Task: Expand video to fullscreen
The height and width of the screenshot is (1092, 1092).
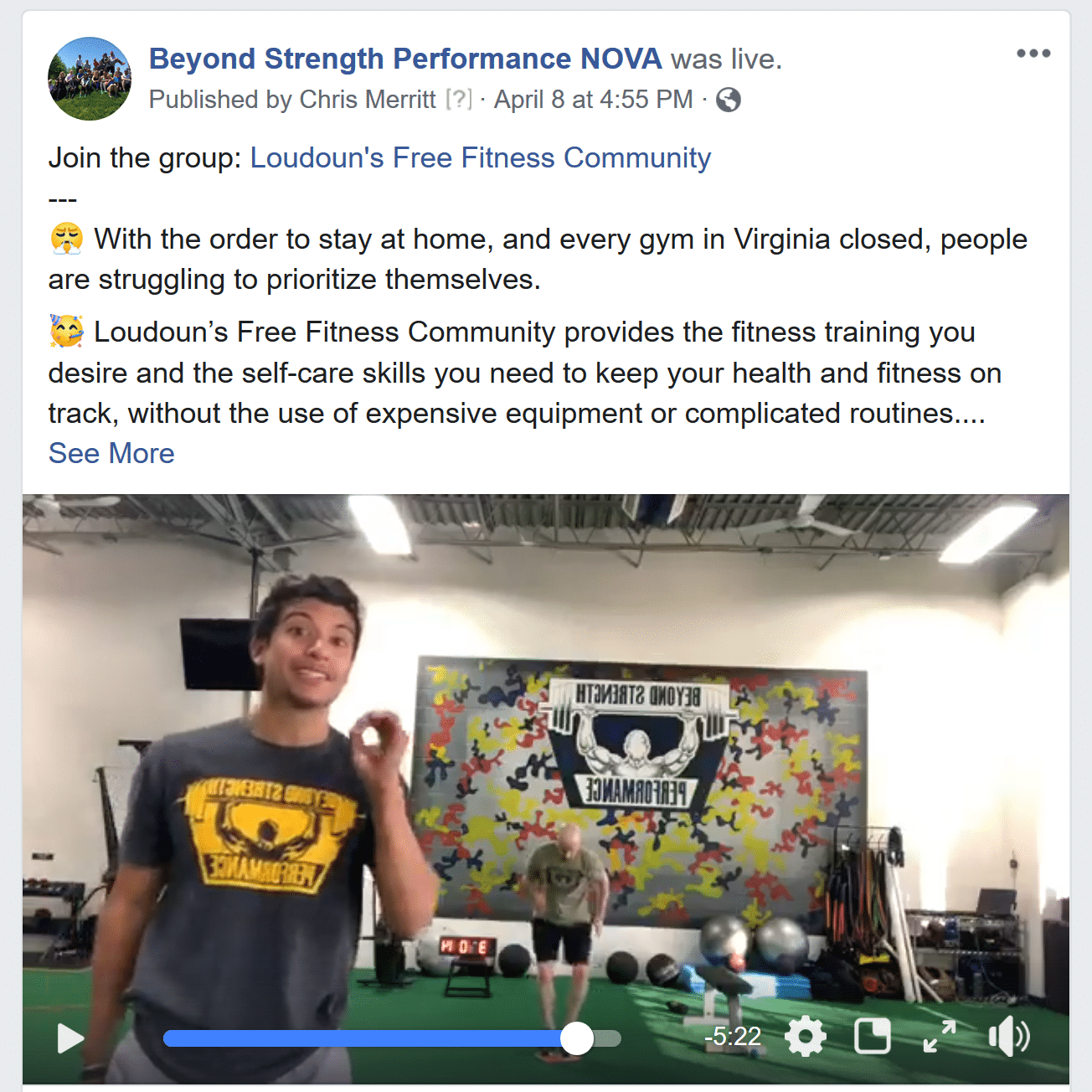Action: [940, 1037]
